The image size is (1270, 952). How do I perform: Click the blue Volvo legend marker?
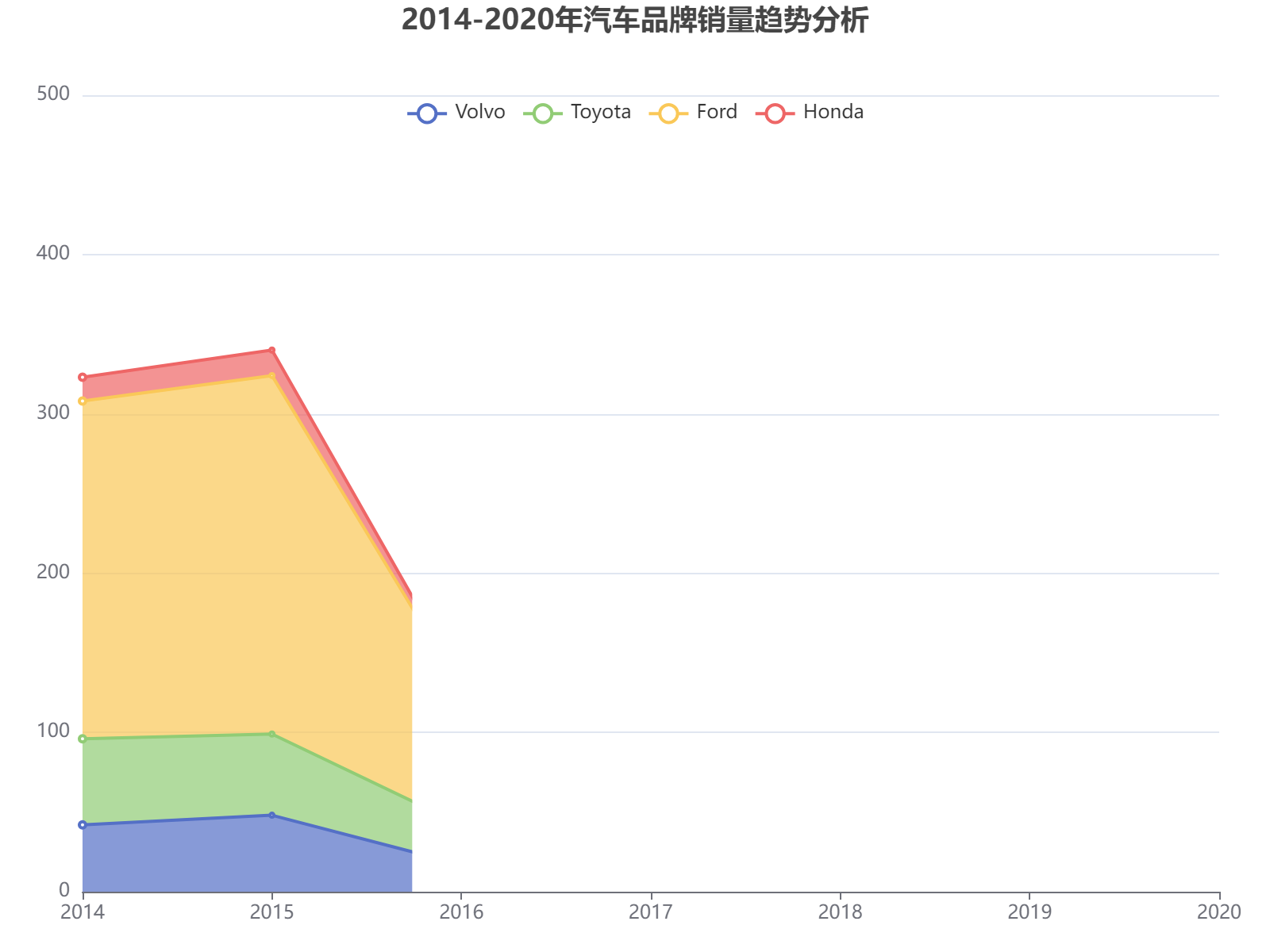click(427, 113)
